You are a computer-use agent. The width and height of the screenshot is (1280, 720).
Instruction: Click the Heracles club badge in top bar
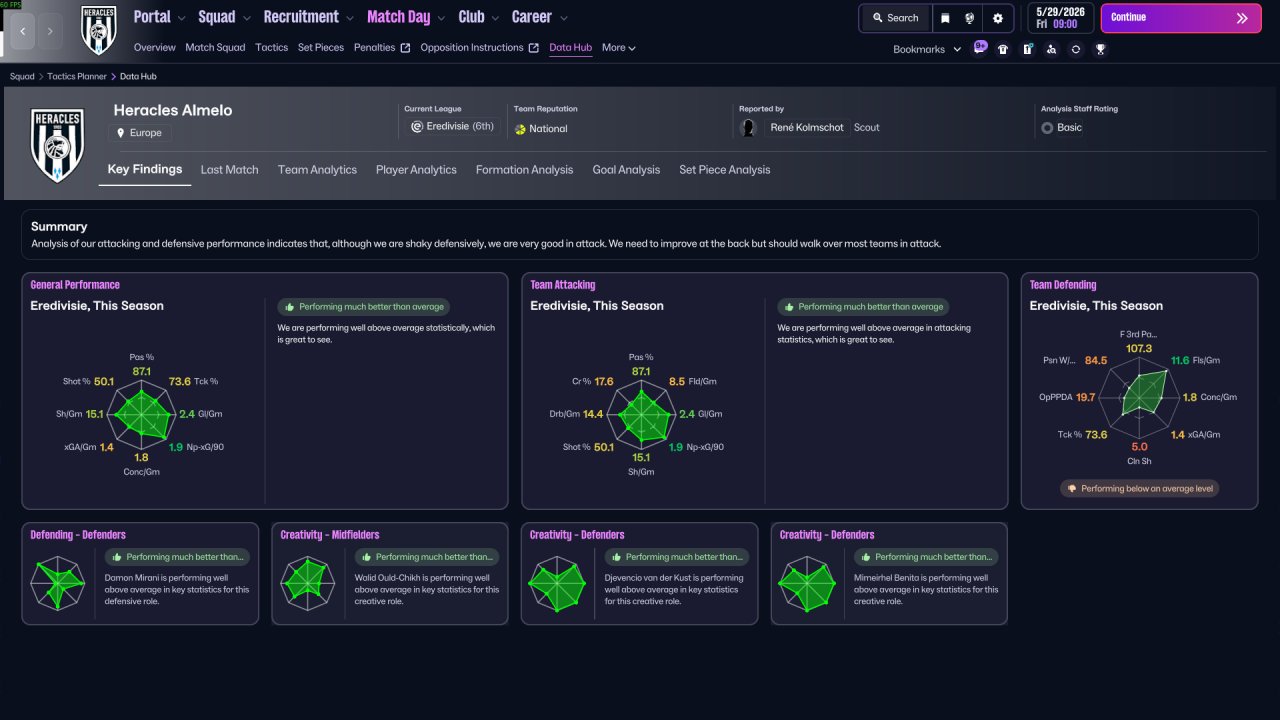[98, 29]
